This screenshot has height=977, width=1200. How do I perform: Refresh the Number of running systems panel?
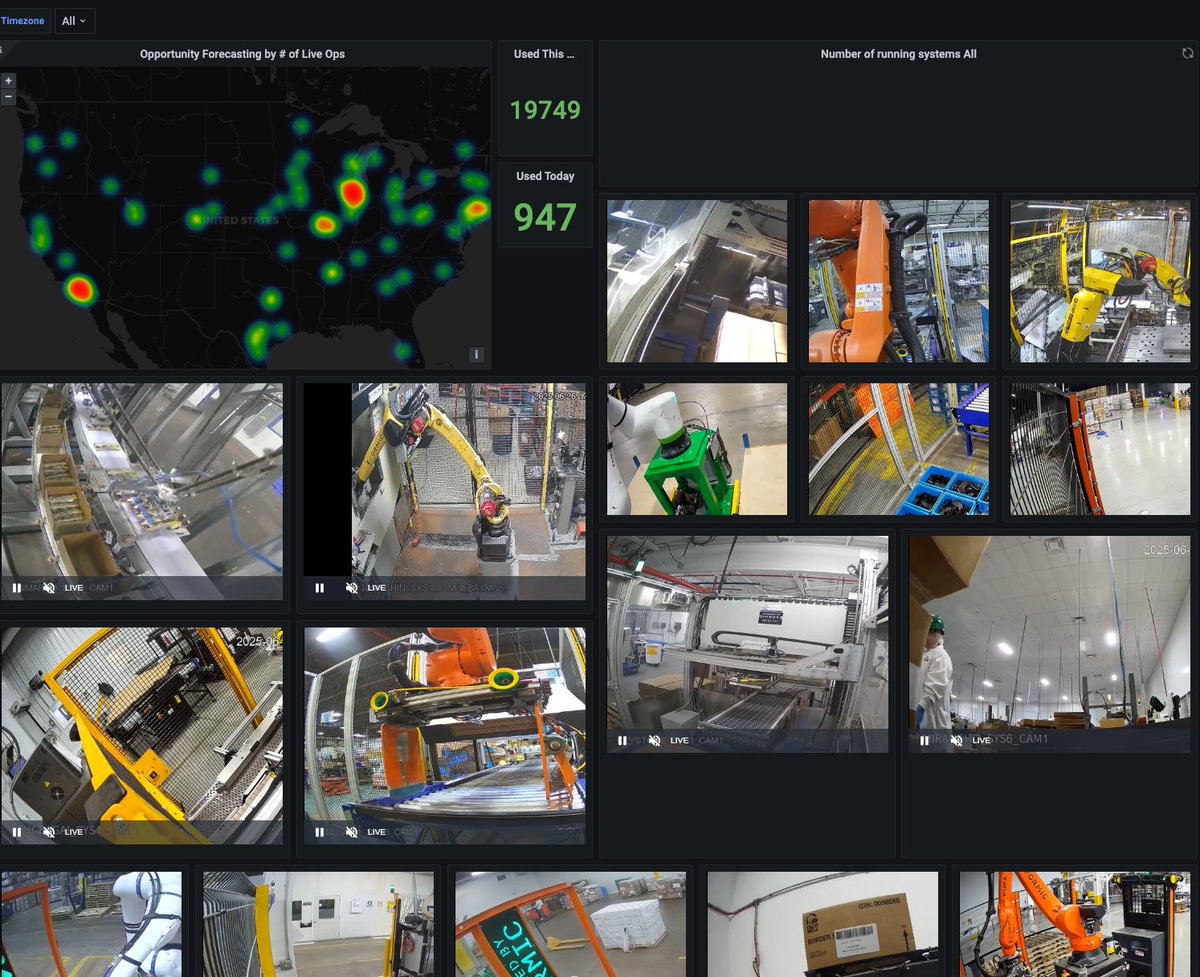click(x=1186, y=53)
